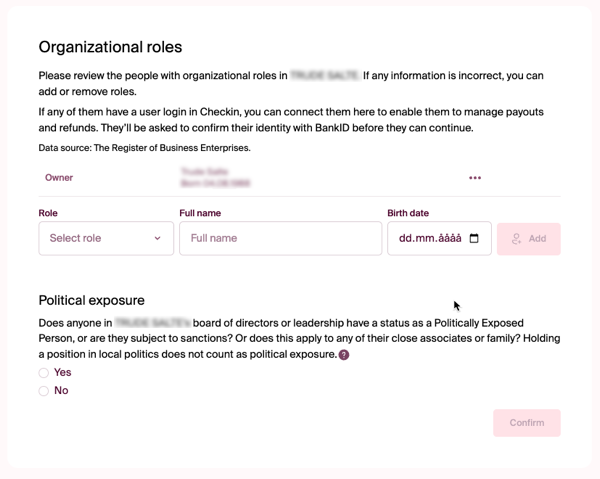This screenshot has width=600, height=479.
Task: Select Yes for political exposure
Action: tap(44, 373)
